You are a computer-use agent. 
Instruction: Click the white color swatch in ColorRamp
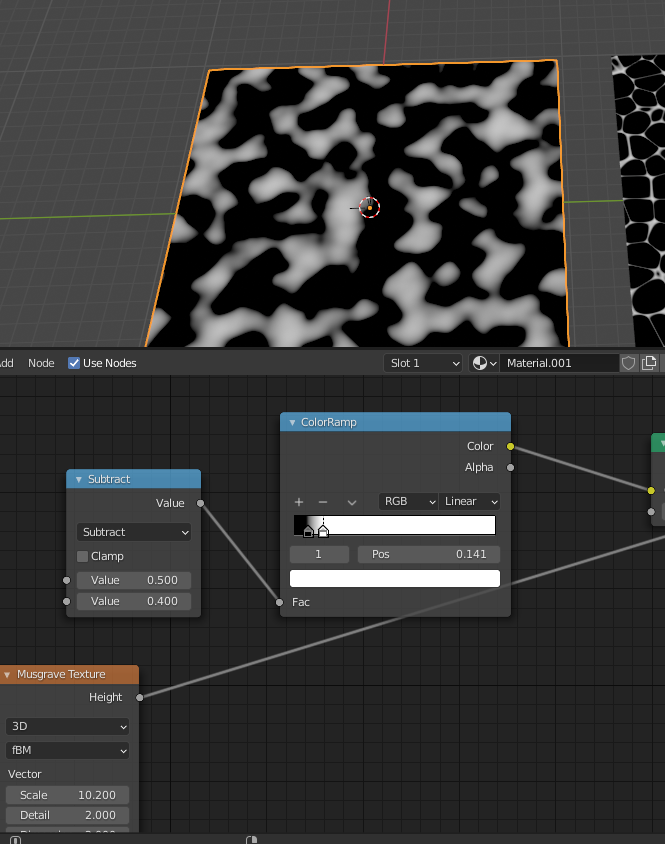394,578
